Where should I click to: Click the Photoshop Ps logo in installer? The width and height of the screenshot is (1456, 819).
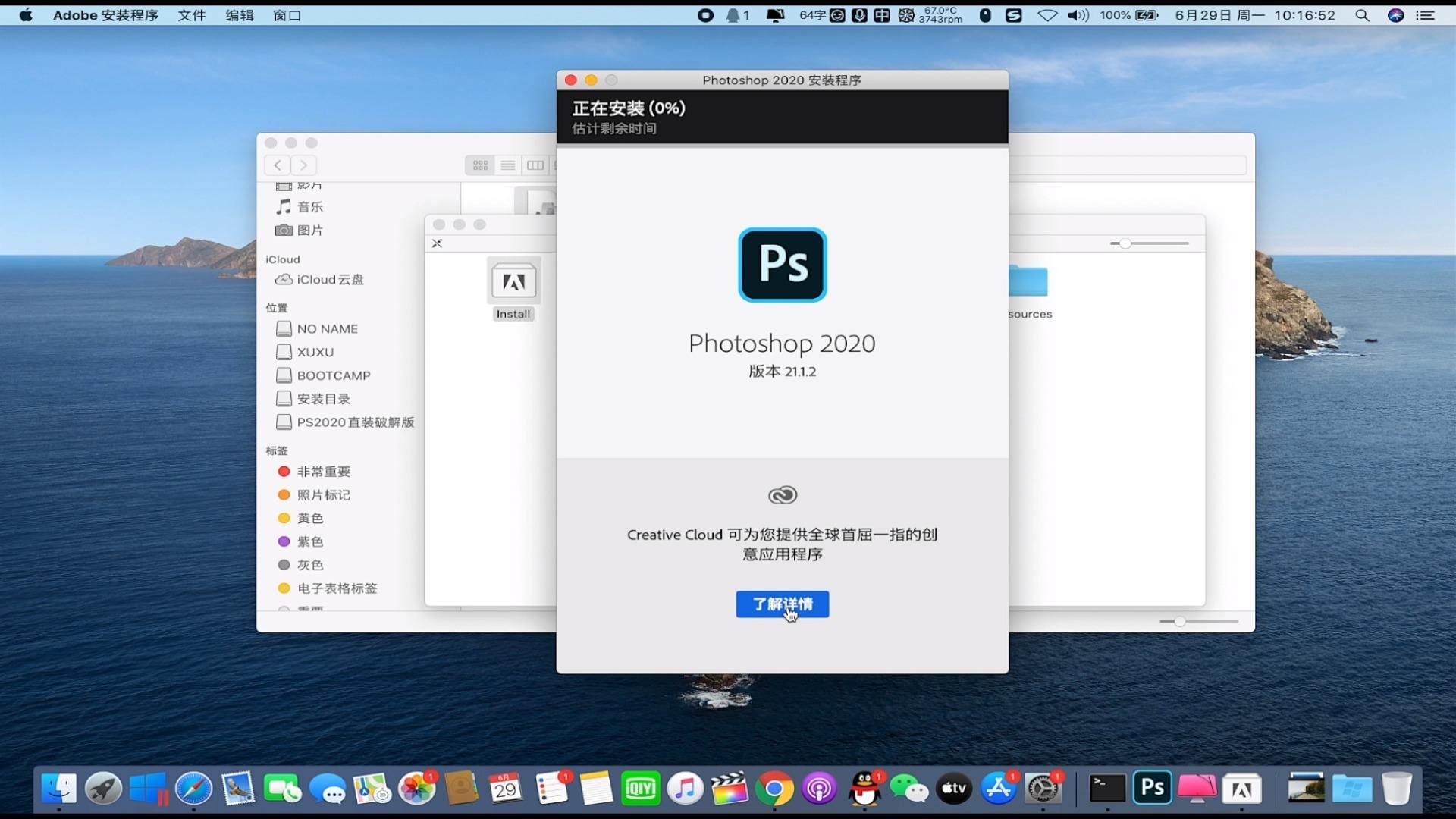(782, 265)
